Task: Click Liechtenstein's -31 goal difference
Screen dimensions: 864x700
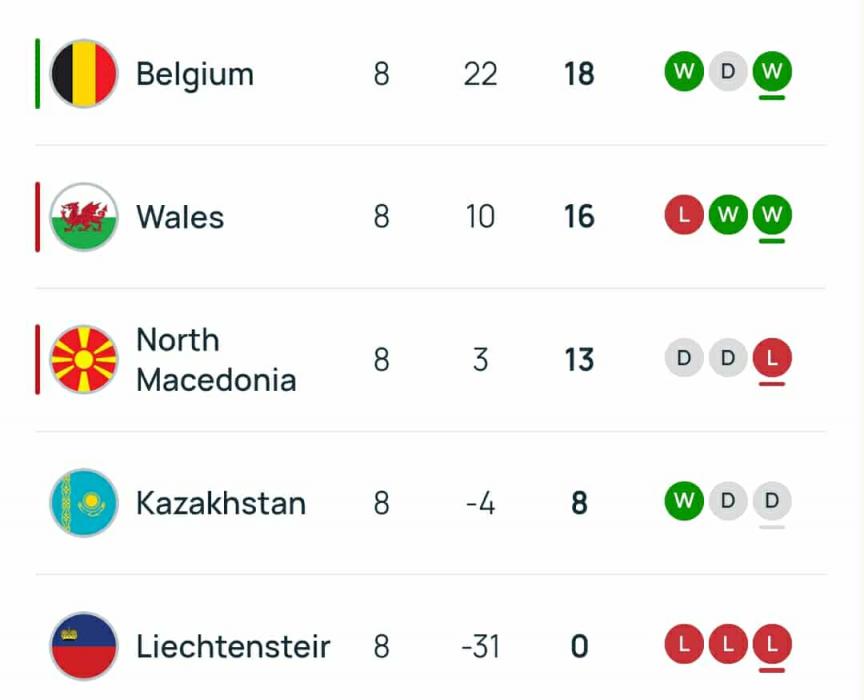Action: coord(480,646)
